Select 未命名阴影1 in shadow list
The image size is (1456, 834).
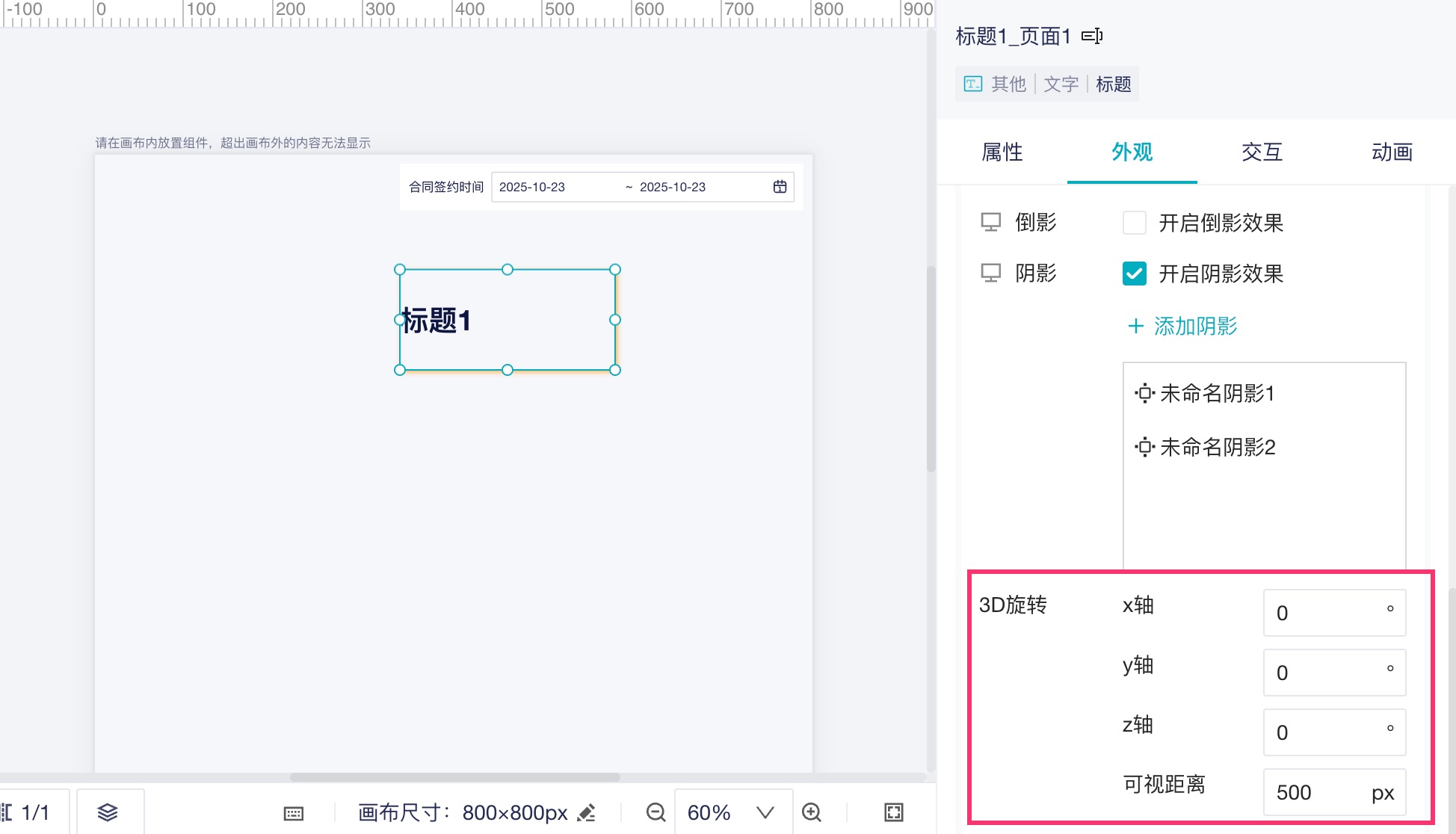pos(1217,393)
